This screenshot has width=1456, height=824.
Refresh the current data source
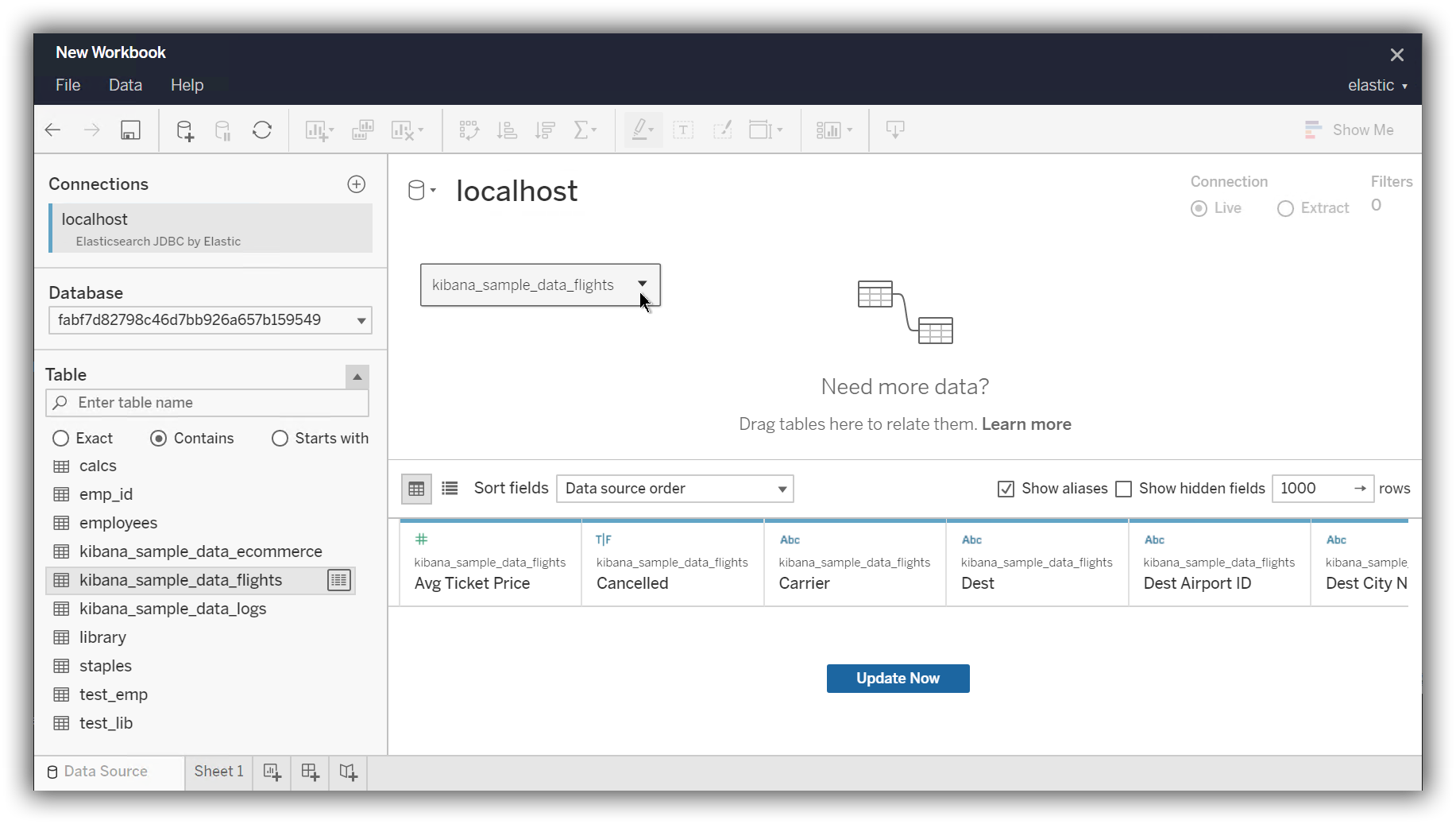[x=262, y=130]
